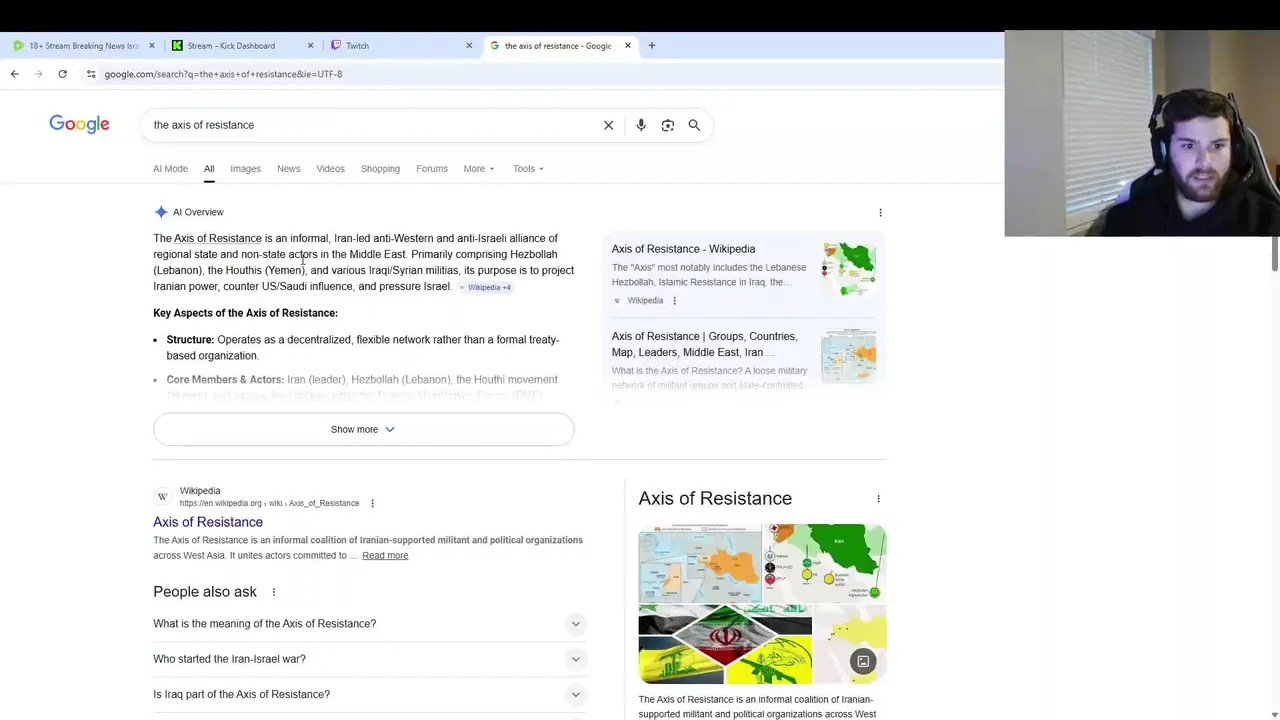Image resolution: width=1280 pixels, height=720 pixels.
Task: Open the Tools dropdown
Action: [x=528, y=168]
